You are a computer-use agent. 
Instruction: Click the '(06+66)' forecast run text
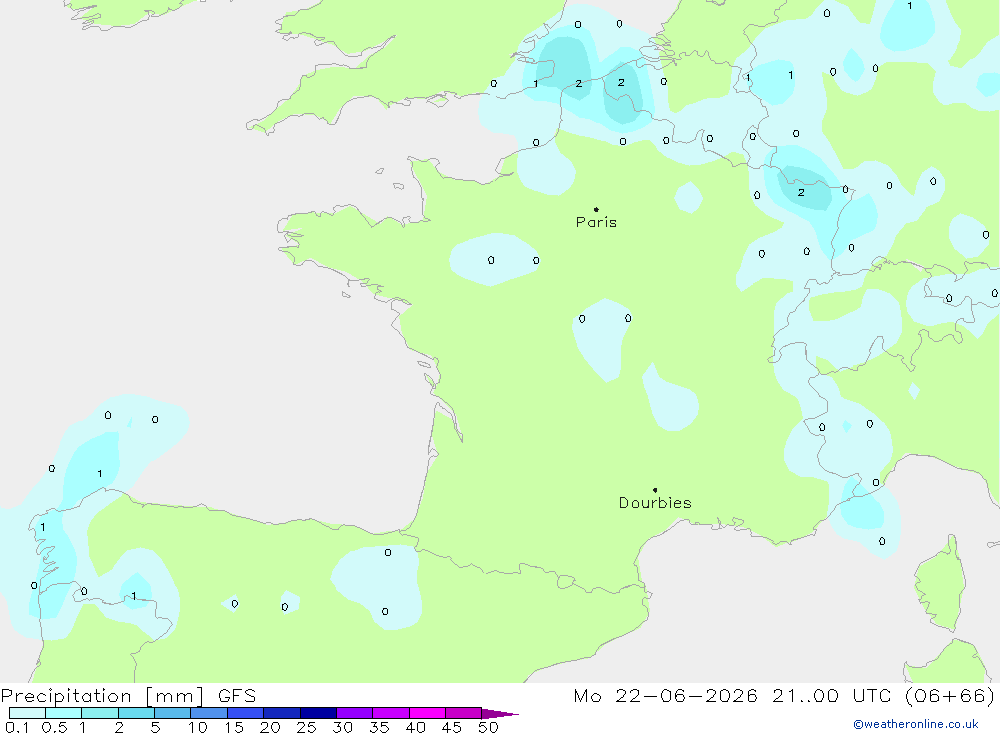click(x=950, y=696)
